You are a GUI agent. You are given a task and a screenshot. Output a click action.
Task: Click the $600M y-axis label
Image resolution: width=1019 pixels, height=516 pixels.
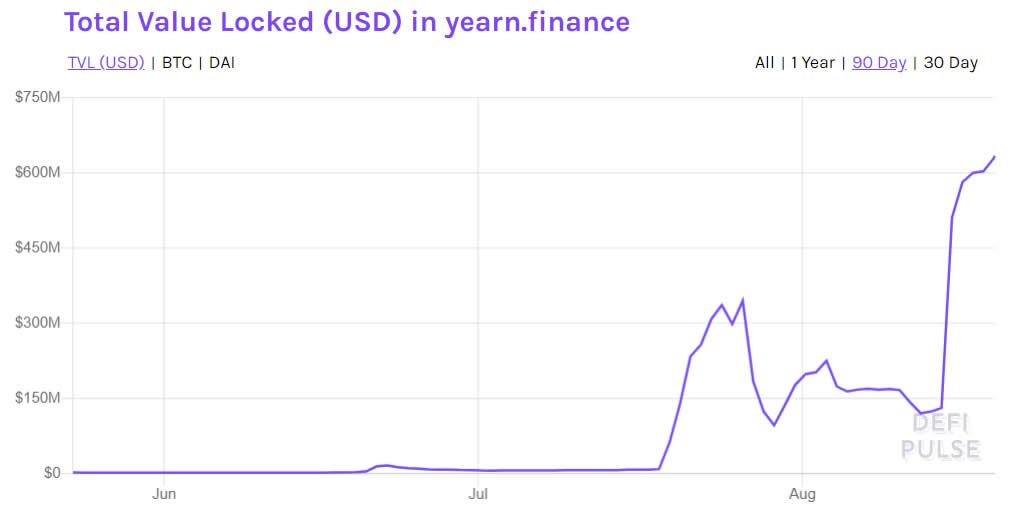38,173
